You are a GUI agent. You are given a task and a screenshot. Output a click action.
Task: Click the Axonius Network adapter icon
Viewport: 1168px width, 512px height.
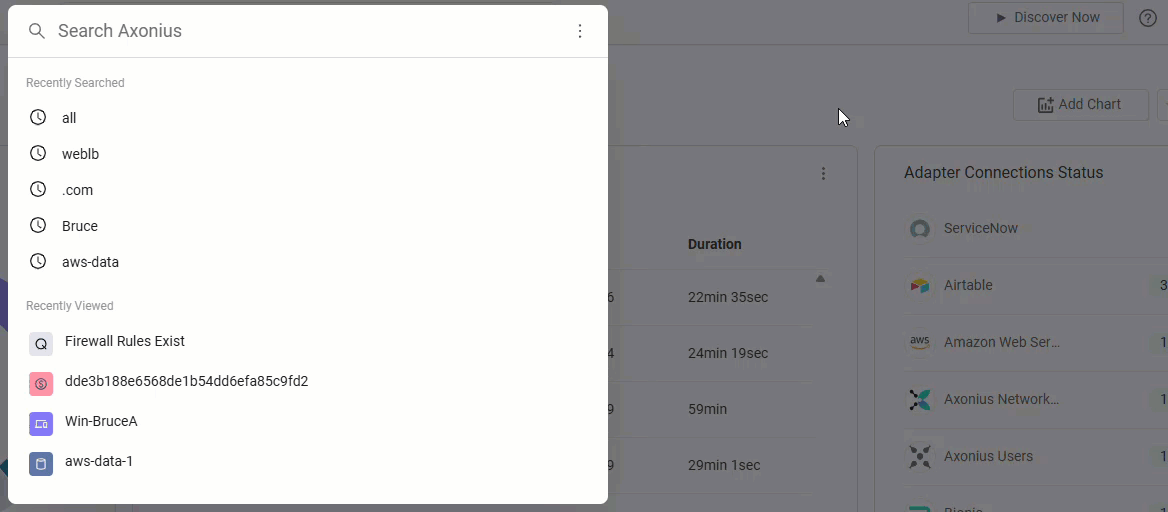pyautogui.click(x=920, y=399)
